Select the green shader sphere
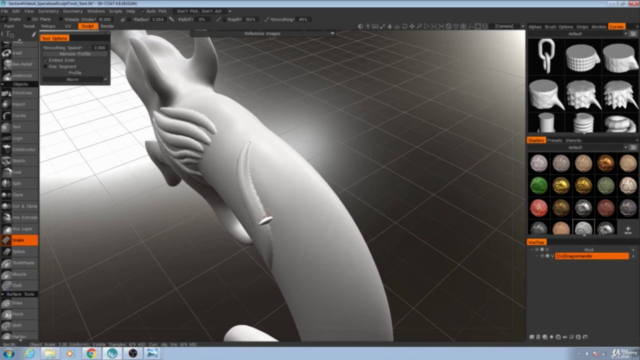Viewport: 640px width, 360px height. [x=538, y=185]
